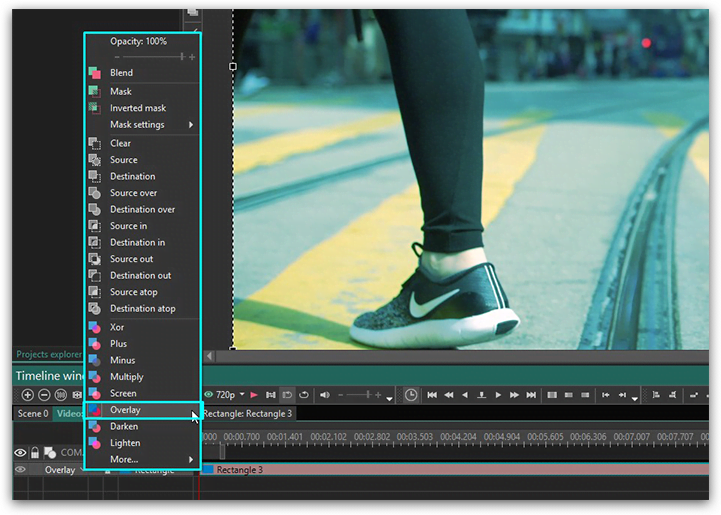Select the Source composition mode
Image resolution: width=721 pixels, height=515 pixels.
coord(143,160)
